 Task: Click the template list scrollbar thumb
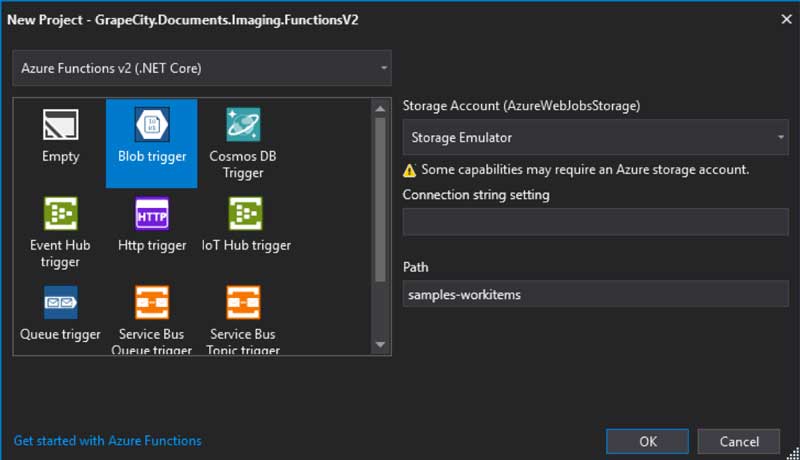pyautogui.click(x=380, y=200)
